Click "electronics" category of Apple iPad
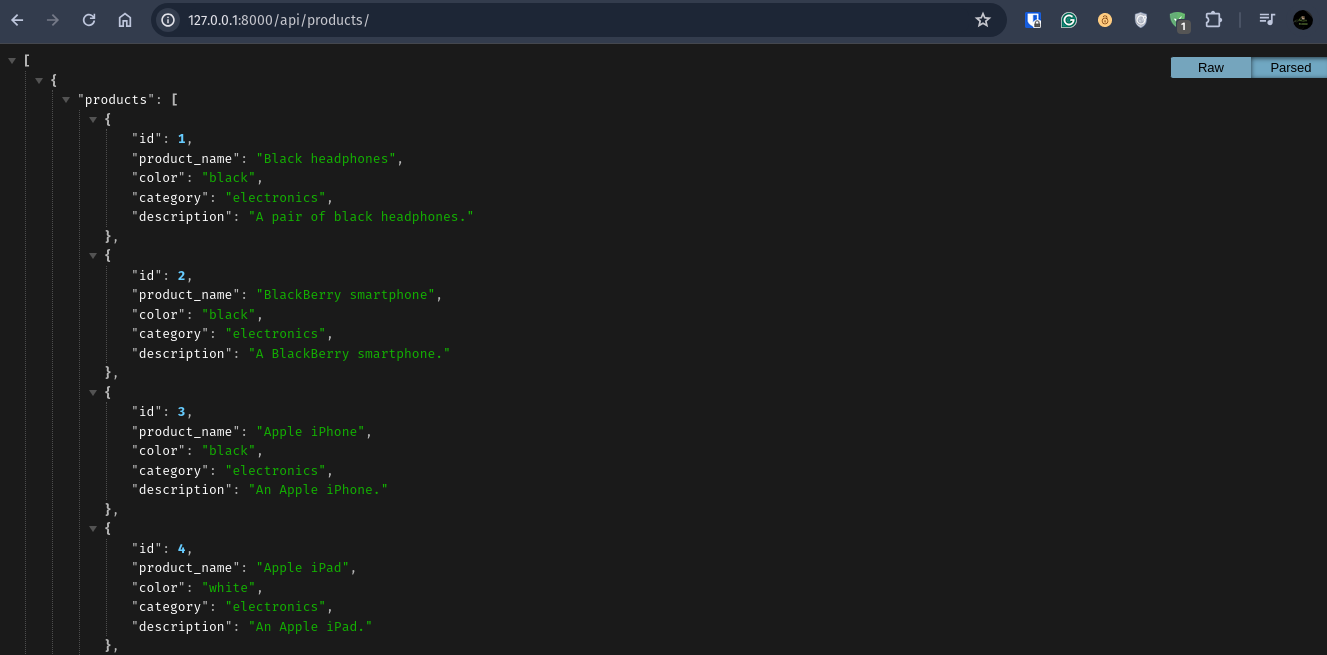 (275, 607)
